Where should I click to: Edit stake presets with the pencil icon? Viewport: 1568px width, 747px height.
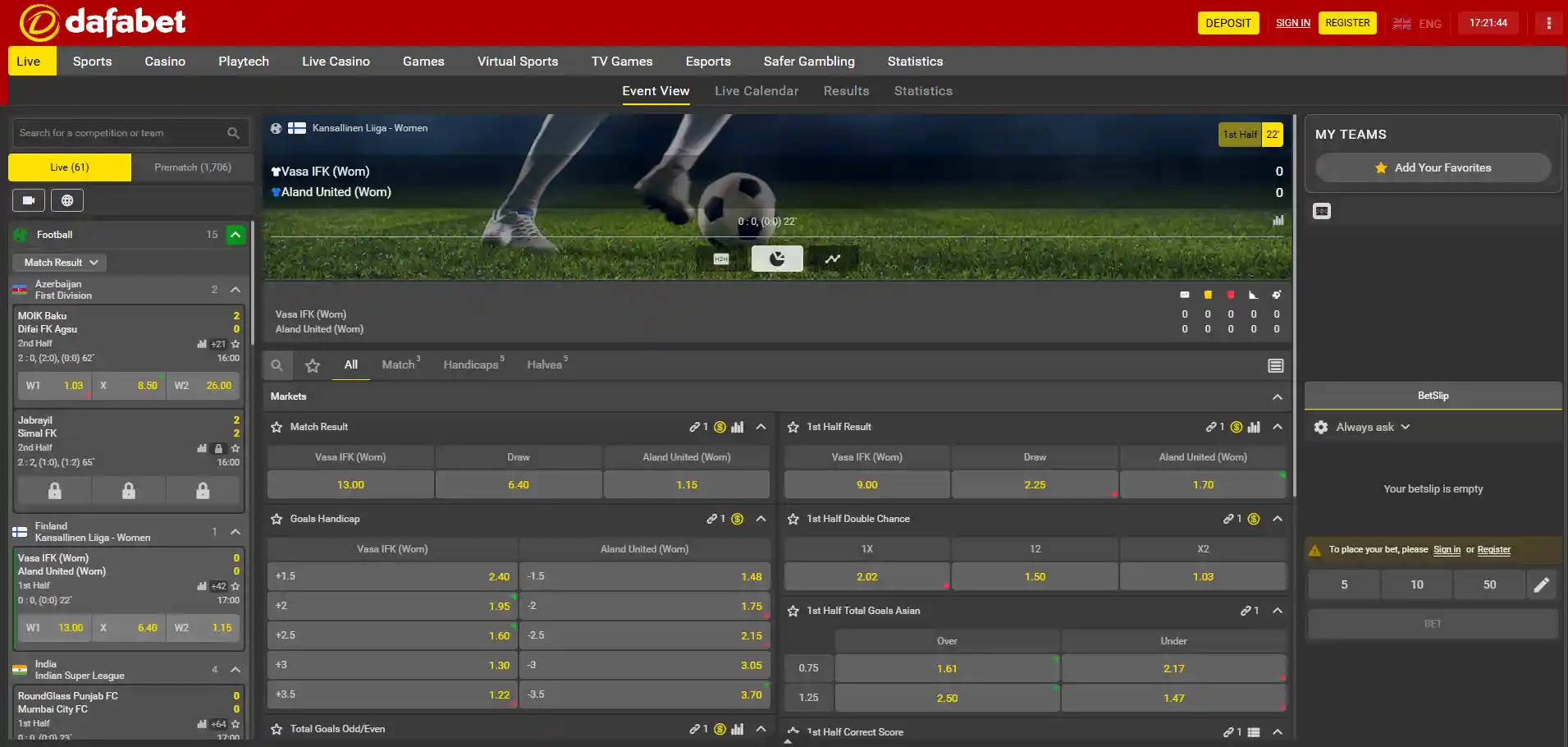(x=1542, y=584)
